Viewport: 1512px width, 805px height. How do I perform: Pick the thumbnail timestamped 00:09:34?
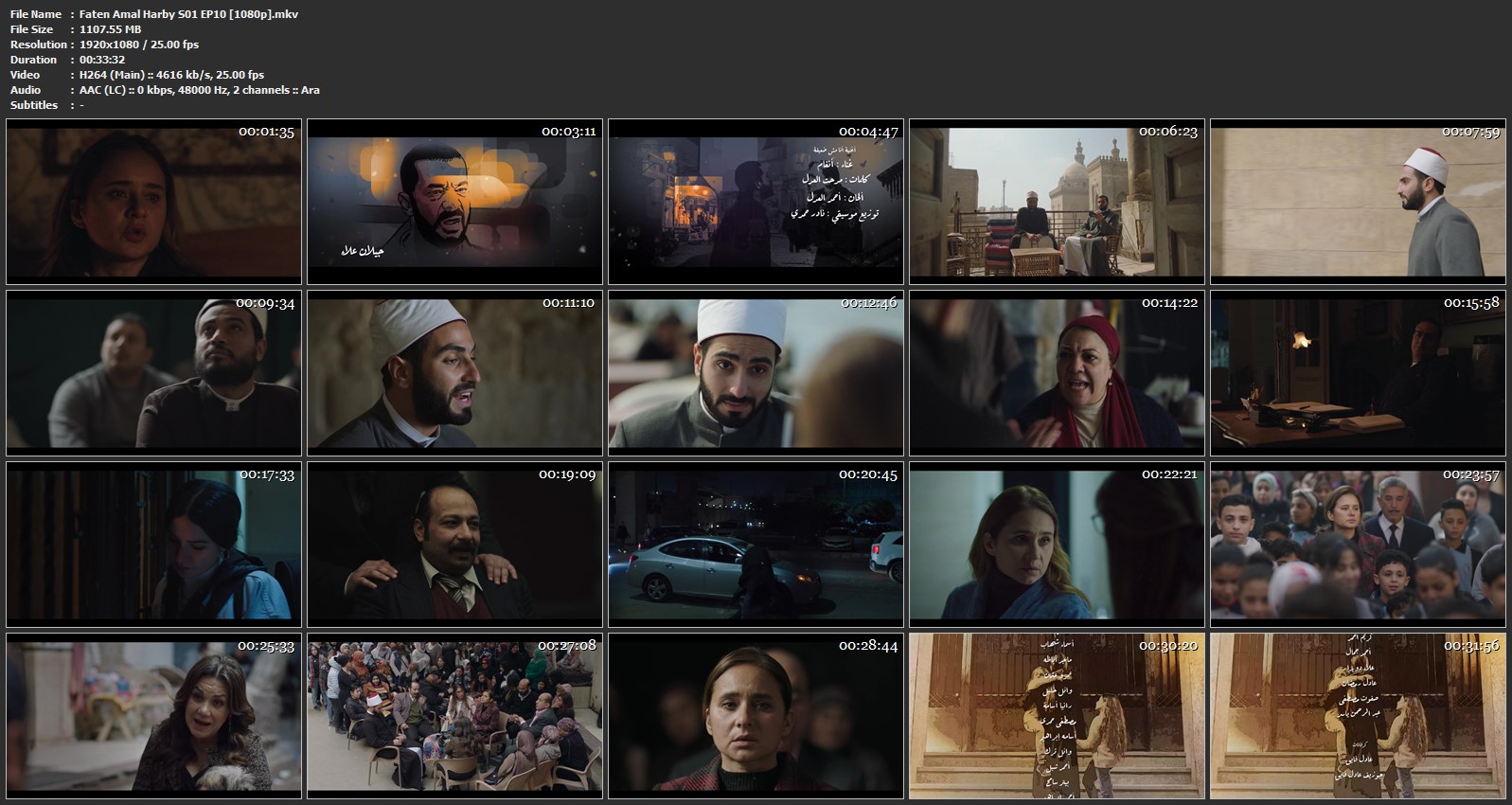(153, 373)
